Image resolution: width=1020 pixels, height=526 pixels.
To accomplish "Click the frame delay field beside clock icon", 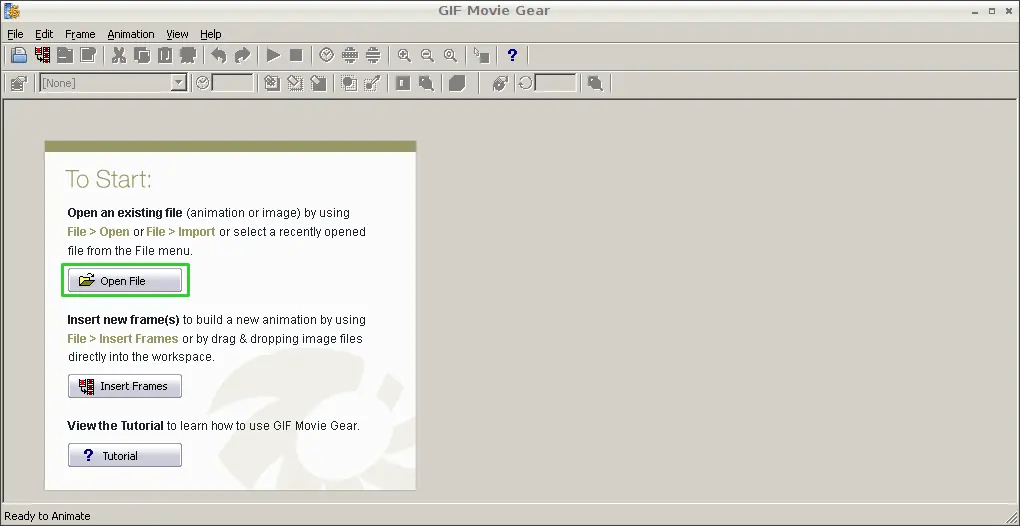I will click(233, 83).
